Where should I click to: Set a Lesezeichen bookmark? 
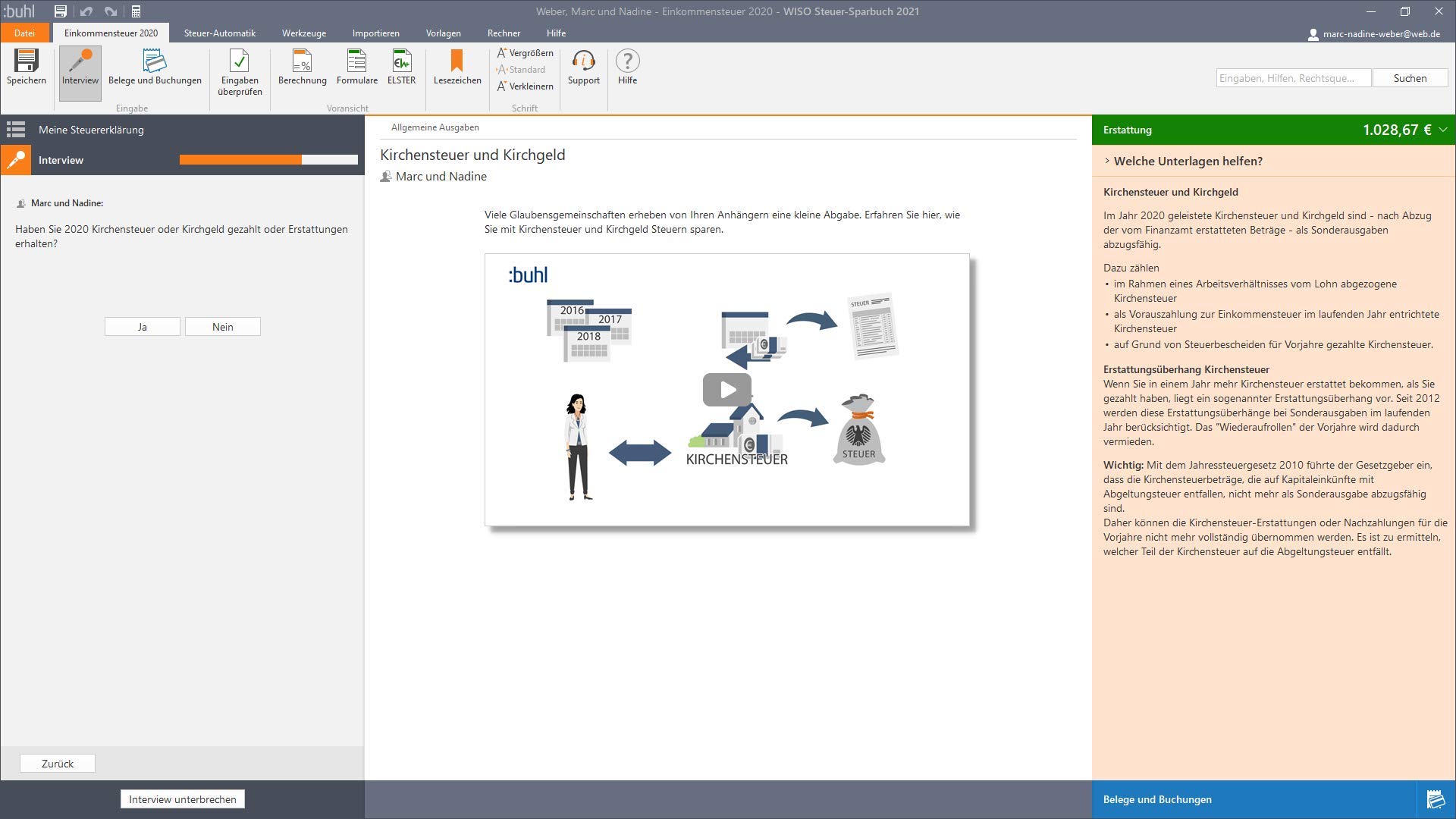tap(457, 67)
